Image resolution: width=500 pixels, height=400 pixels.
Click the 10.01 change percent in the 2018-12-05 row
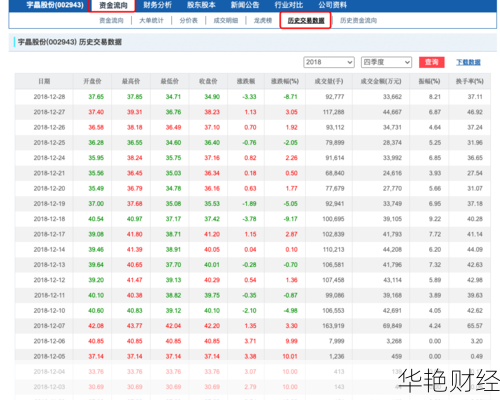point(290,356)
